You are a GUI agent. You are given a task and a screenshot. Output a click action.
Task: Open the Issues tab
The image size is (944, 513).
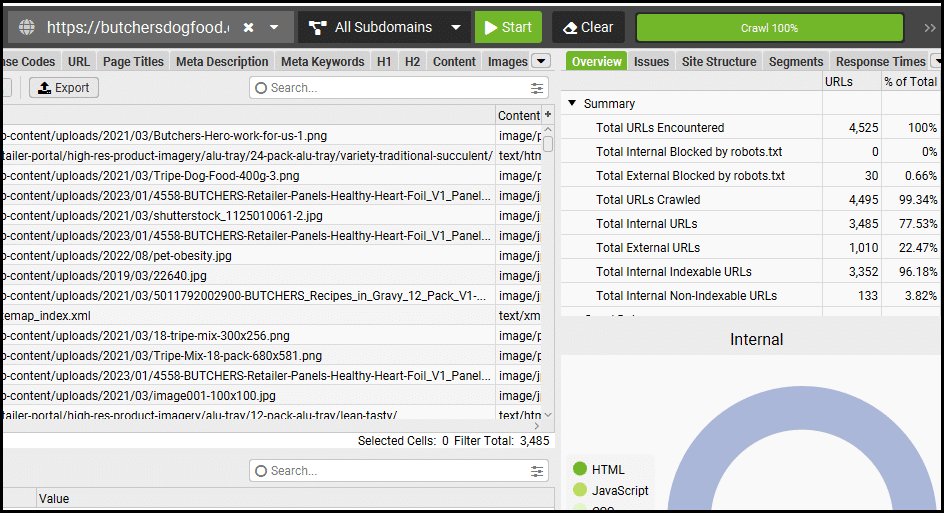651,61
